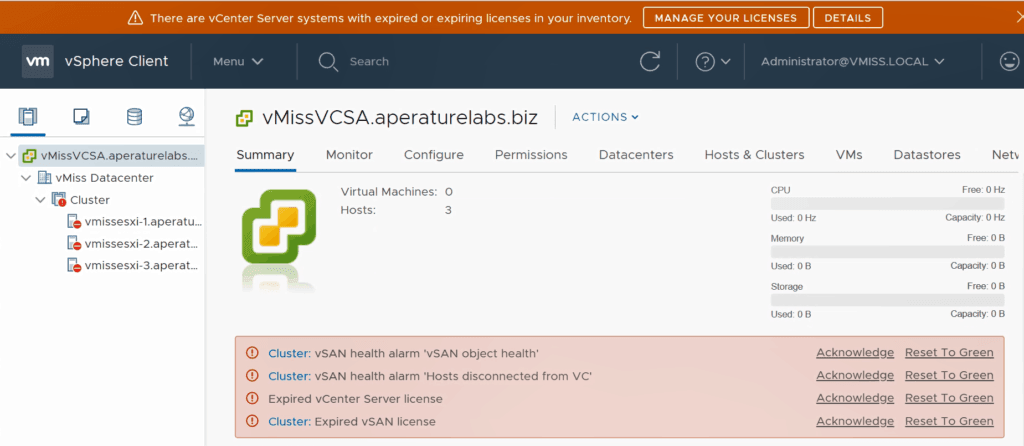Click the warning triangle in the license banner
Screen dimensions: 1024x446
click(136, 18)
